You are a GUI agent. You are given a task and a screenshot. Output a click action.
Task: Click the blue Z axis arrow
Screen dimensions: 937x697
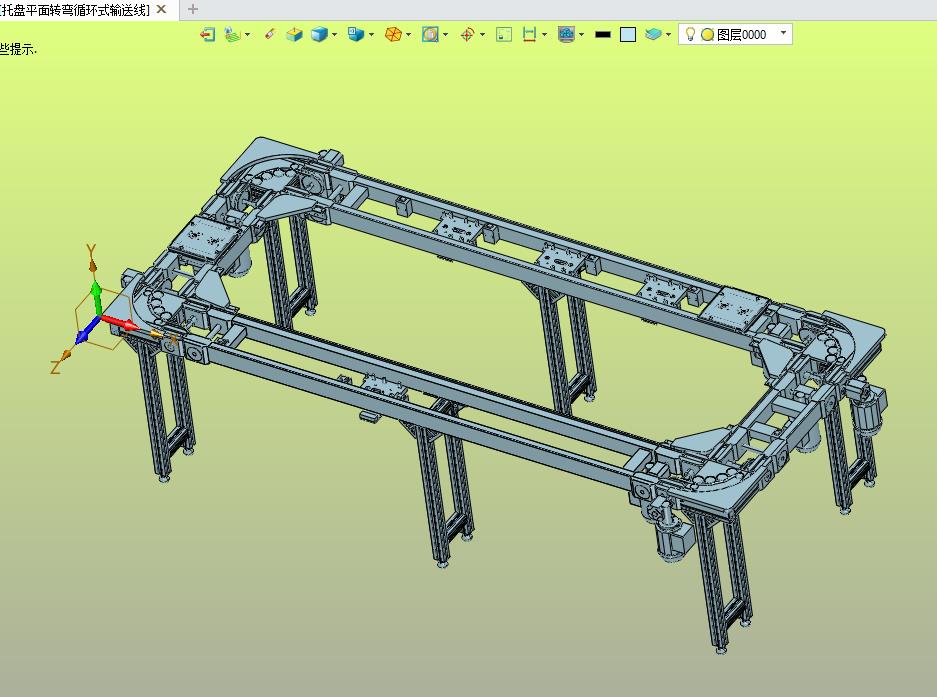point(87,331)
